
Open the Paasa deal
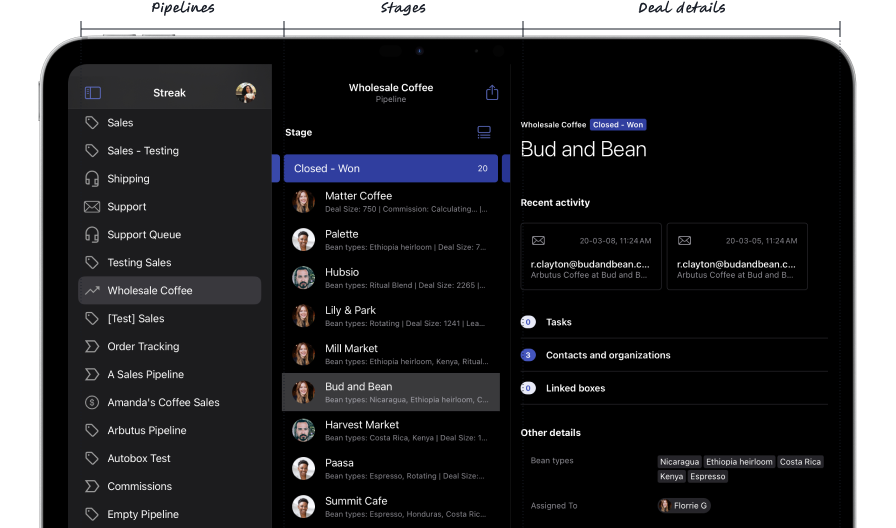pyautogui.click(x=391, y=469)
